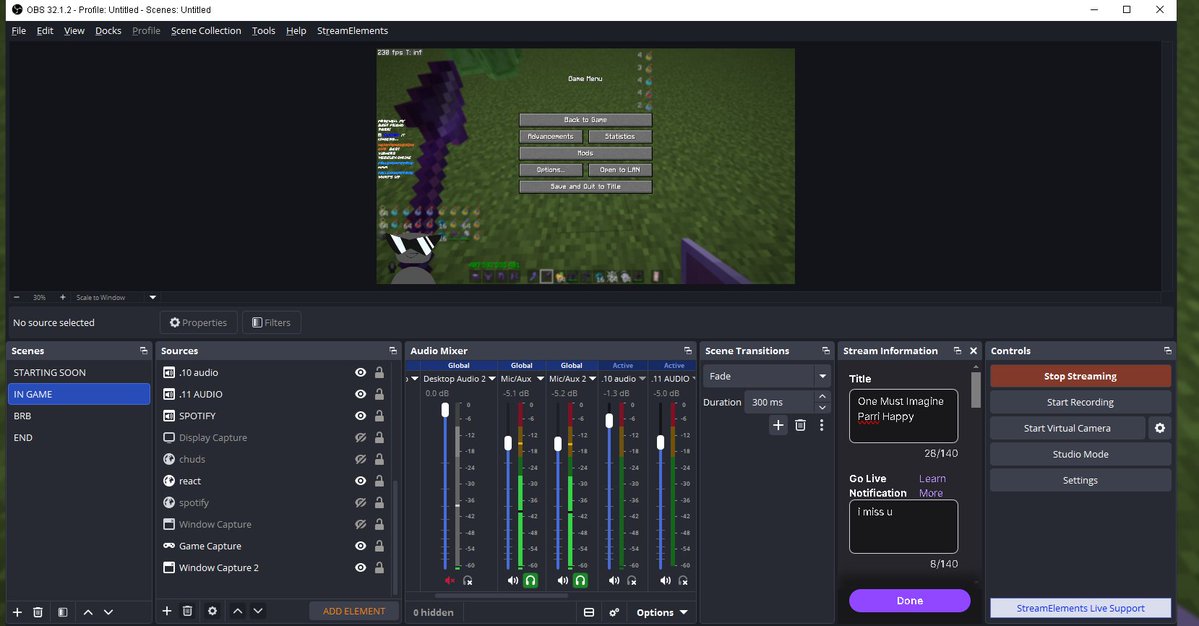Image resolution: width=1199 pixels, height=626 pixels.
Task: Pop out the Audio Mixer dock icon
Action: click(687, 351)
